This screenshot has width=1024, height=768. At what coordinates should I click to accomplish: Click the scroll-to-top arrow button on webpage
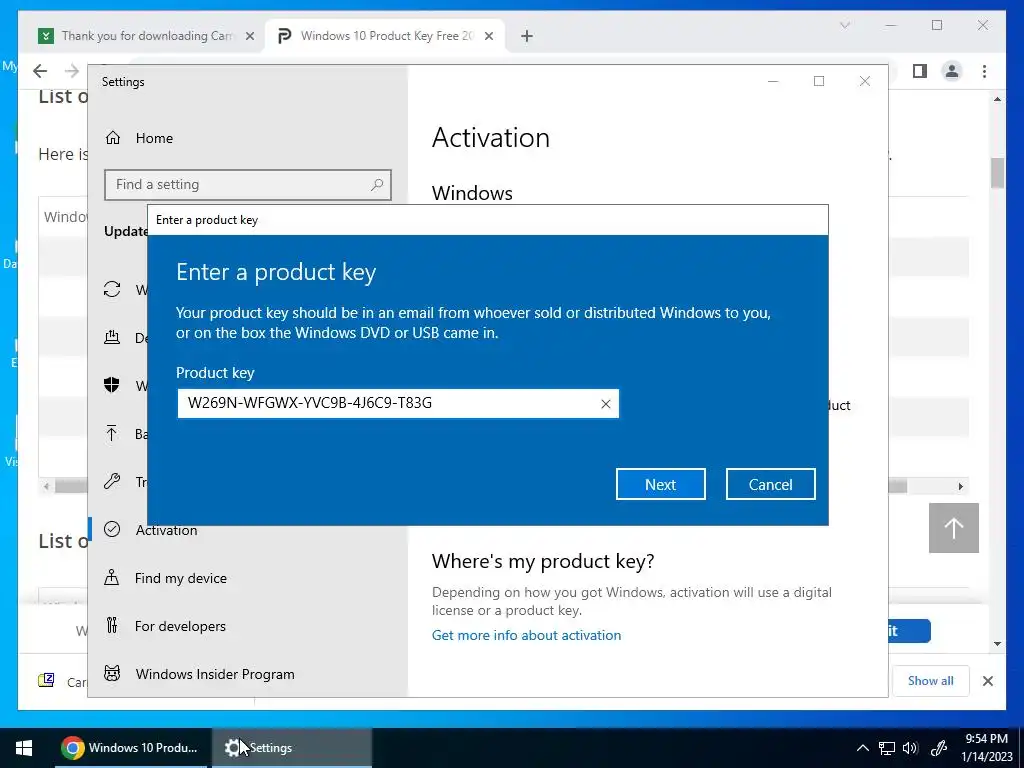point(953,528)
